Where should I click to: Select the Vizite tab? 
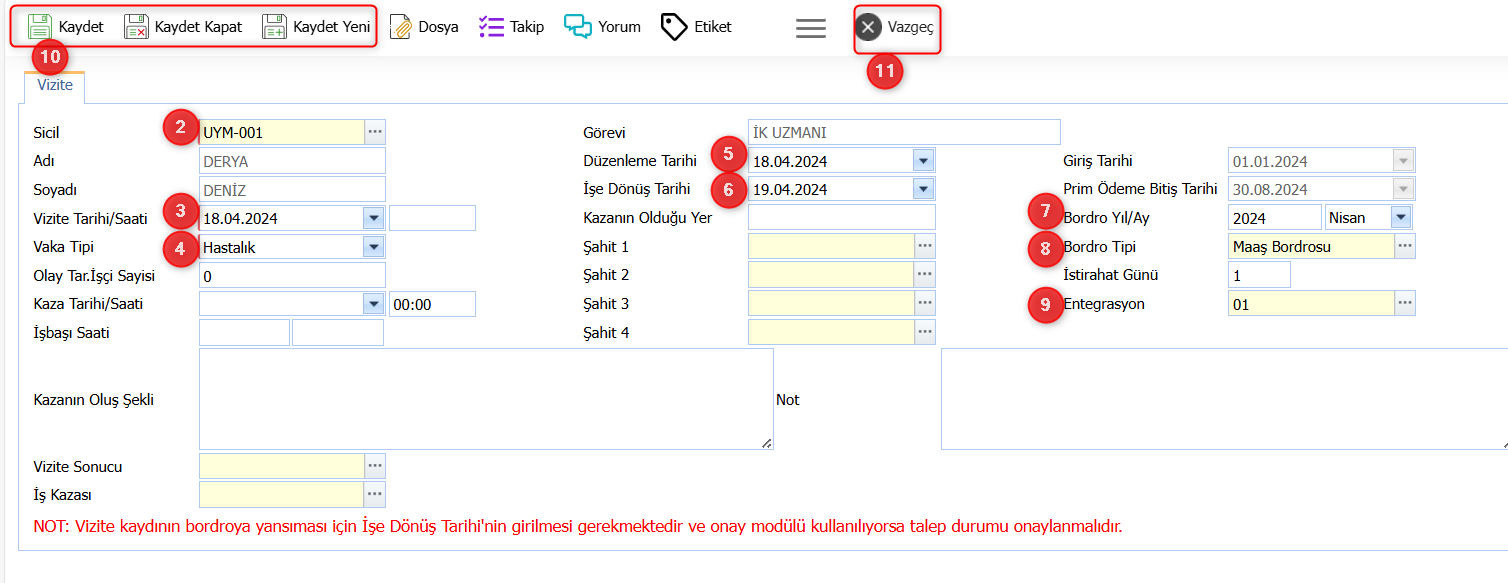55,86
